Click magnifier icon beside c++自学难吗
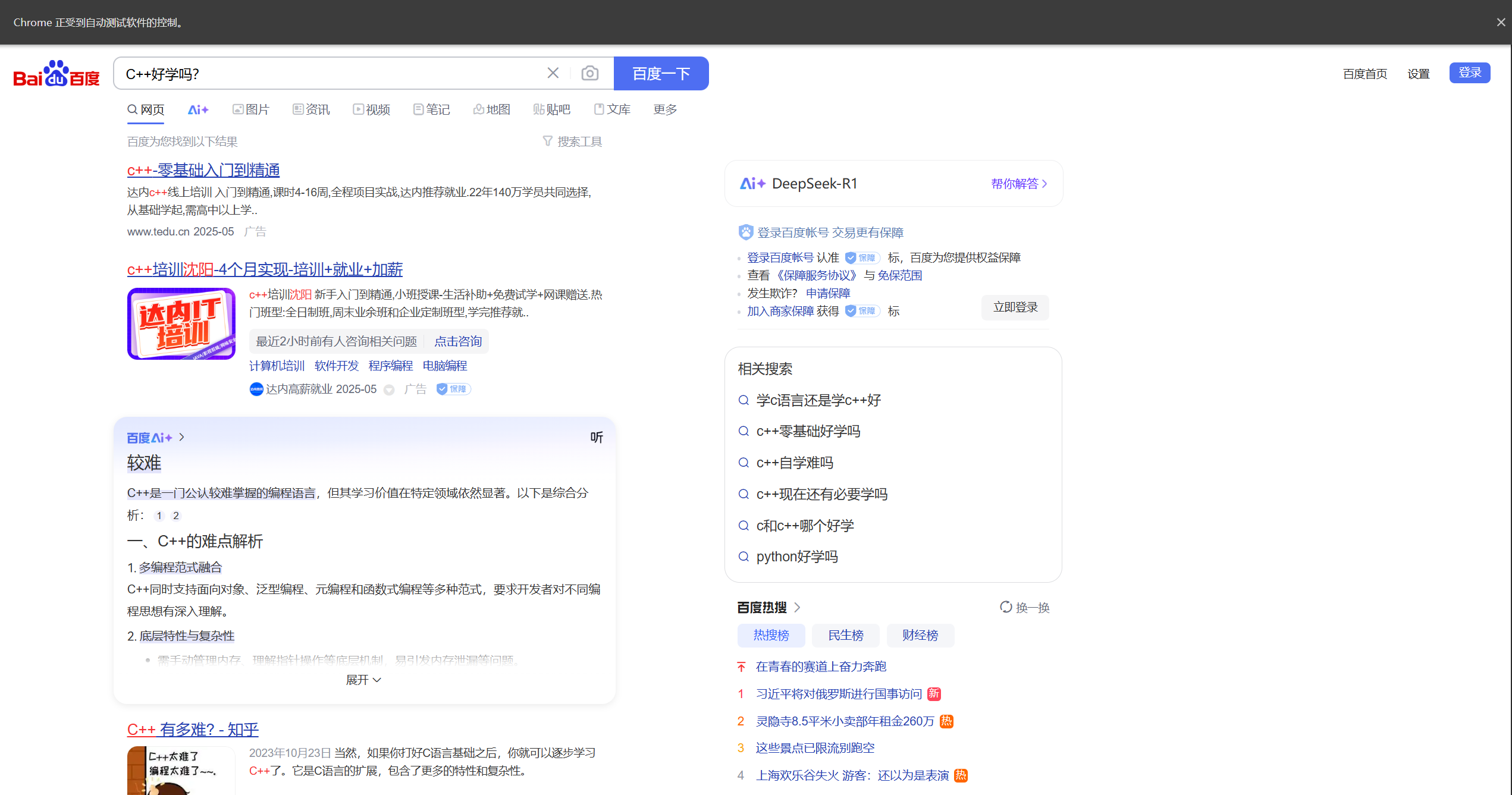The width and height of the screenshot is (1512, 795). [743, 463]
